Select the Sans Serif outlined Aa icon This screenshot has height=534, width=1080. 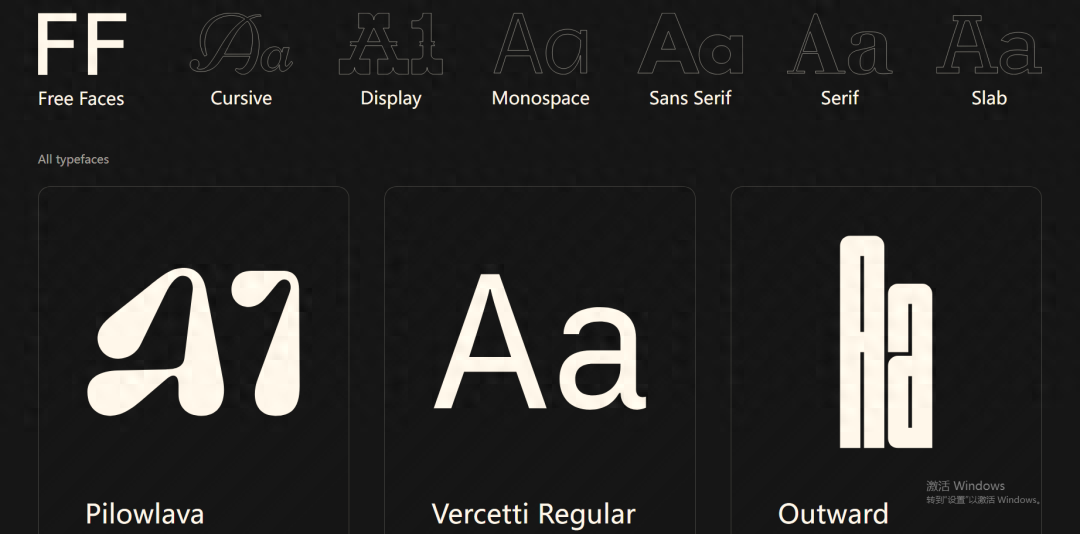tap(690, 45)
